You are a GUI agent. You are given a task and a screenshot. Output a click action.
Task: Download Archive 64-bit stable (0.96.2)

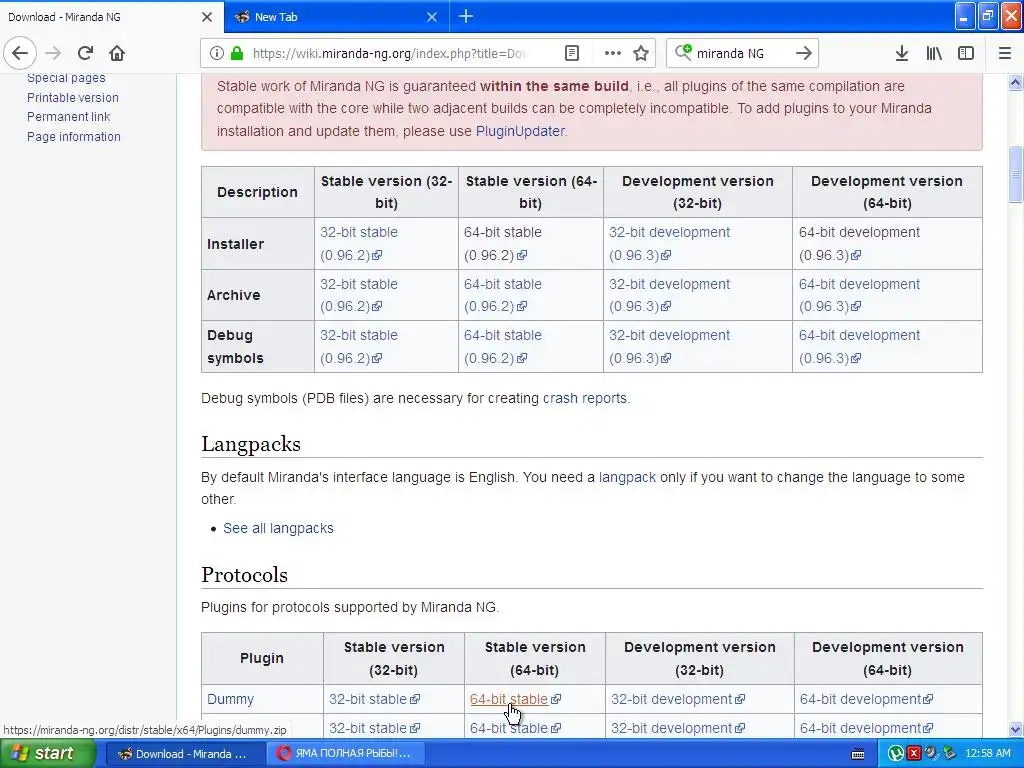coord(502,295)
